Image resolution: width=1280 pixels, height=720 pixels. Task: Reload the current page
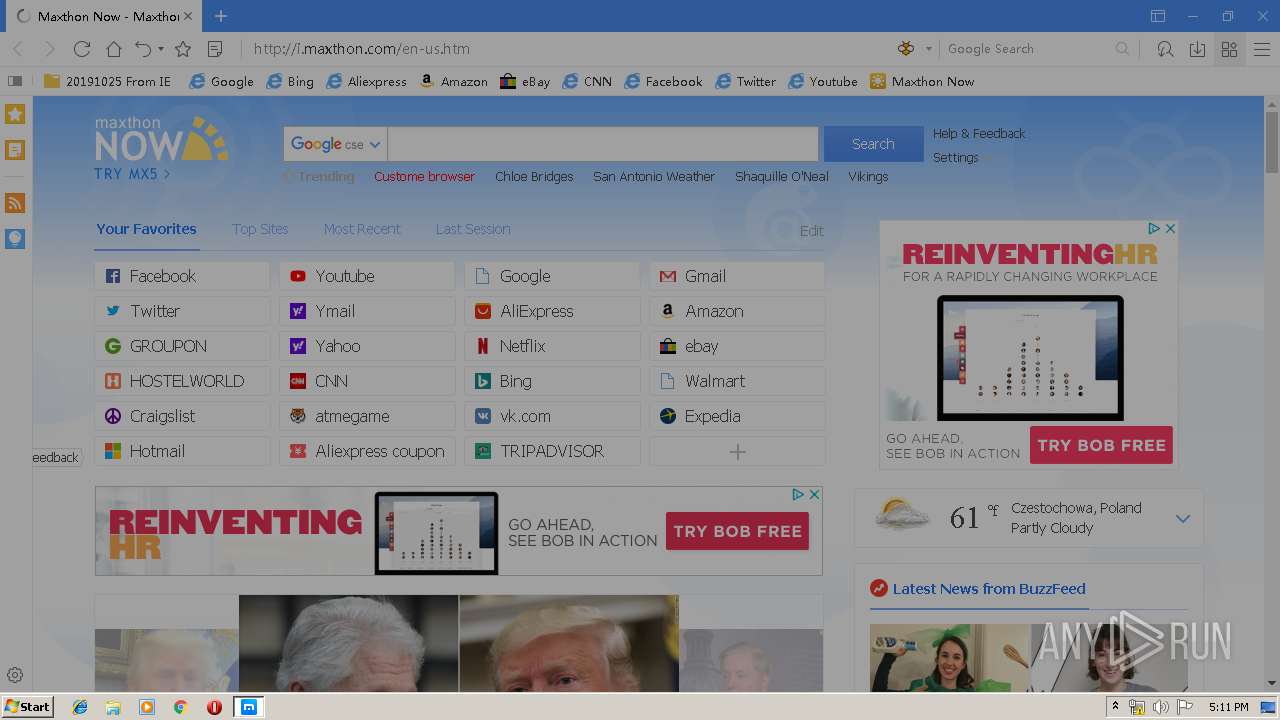pos(82,49)
